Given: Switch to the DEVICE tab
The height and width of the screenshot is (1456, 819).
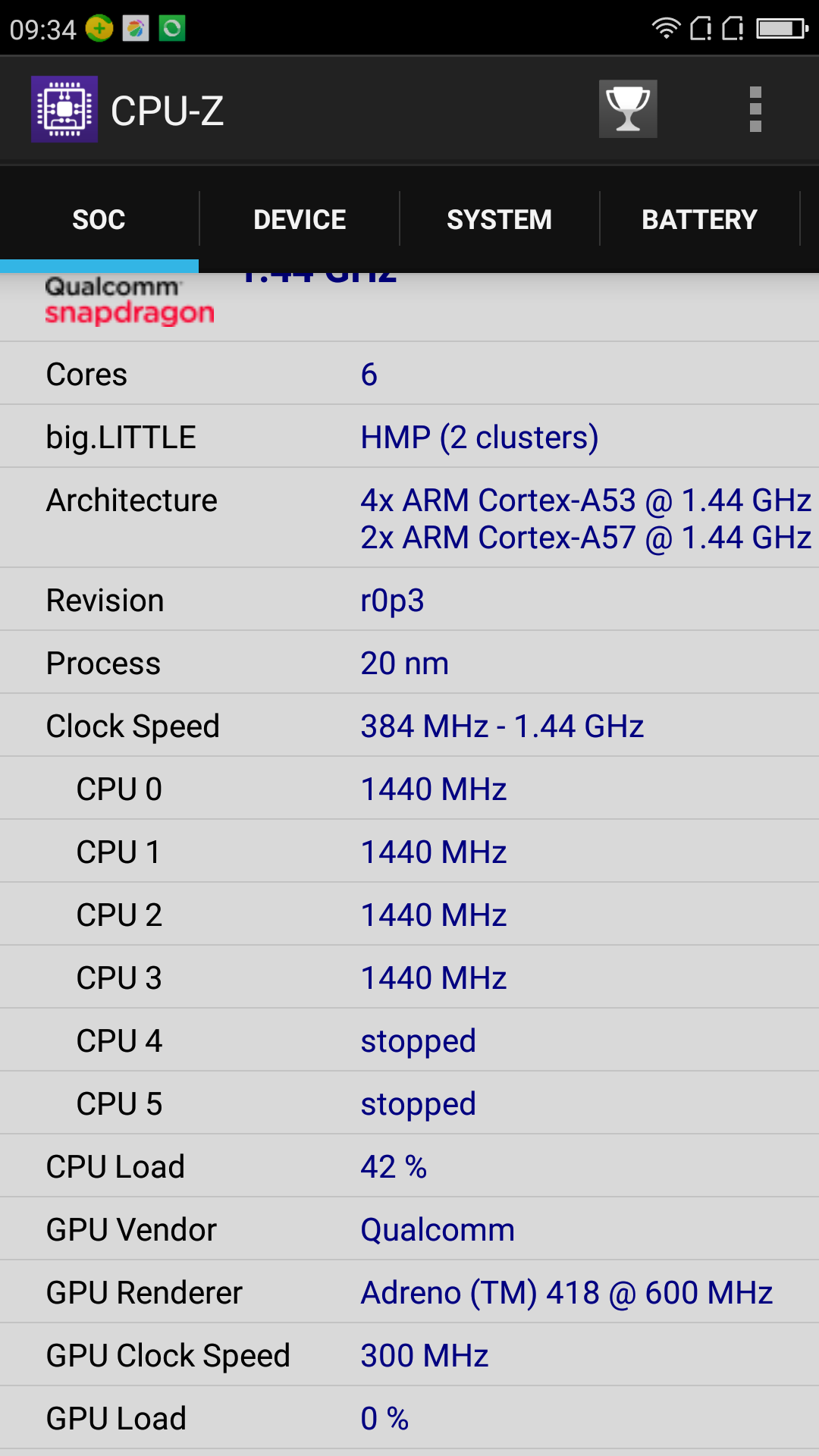Looking at the screenshot, I should pyautogui.click(x=300, y=220).
